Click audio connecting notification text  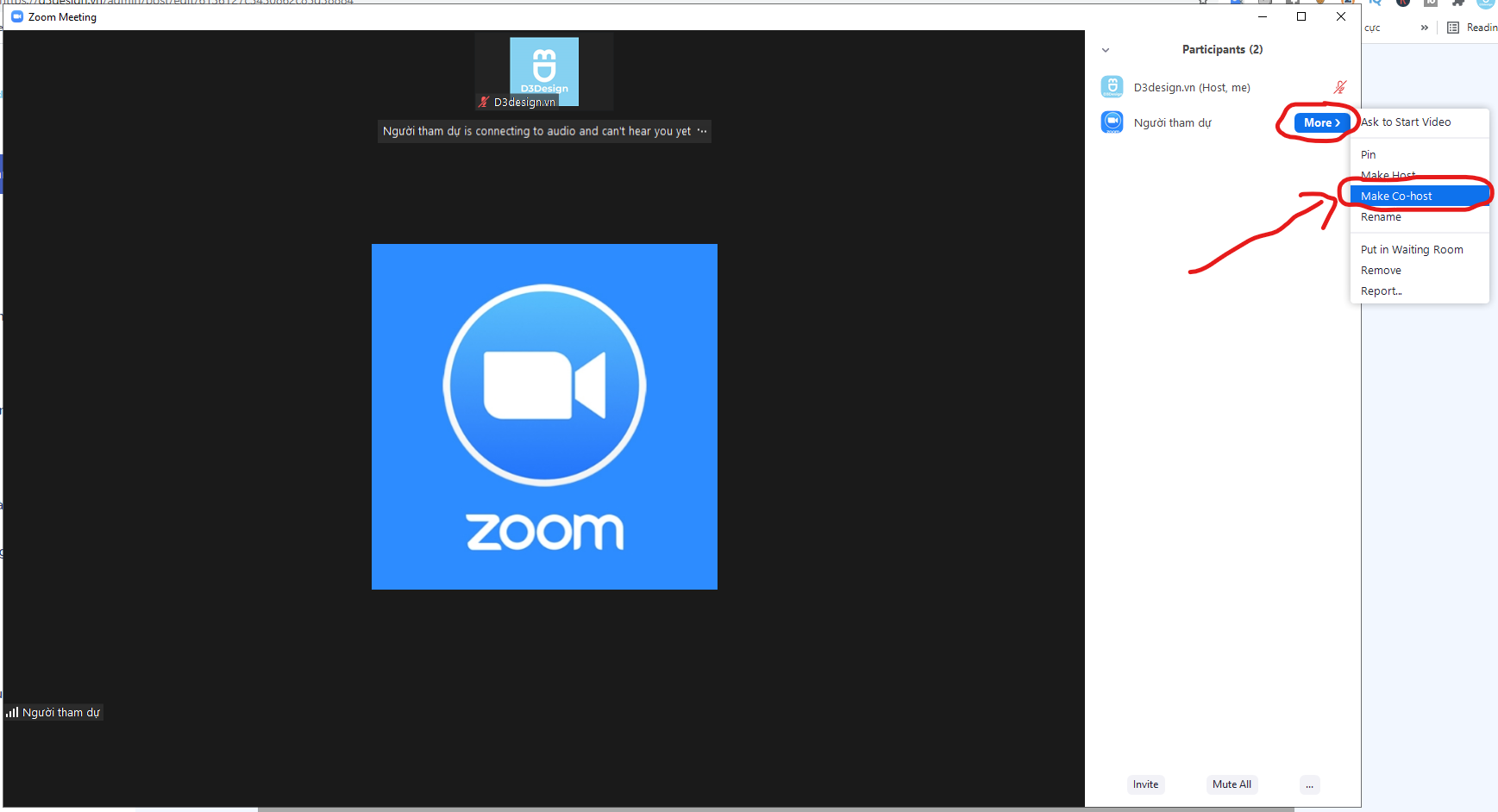(536, 131)
